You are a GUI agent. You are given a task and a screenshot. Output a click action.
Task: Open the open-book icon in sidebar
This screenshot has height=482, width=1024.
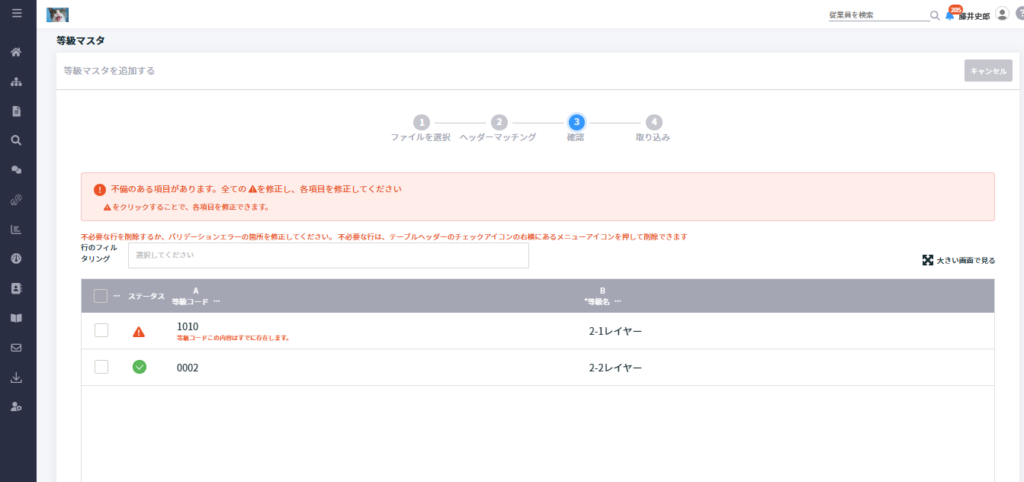tap(17, 318)
